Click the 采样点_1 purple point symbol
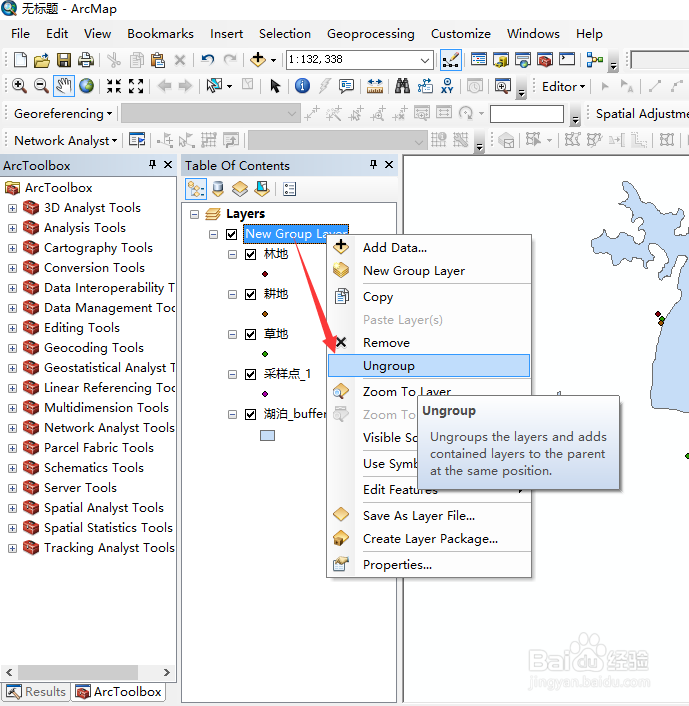Image resolution: width=689 pixels, height=706 pixels. click(x=265, y=394)
